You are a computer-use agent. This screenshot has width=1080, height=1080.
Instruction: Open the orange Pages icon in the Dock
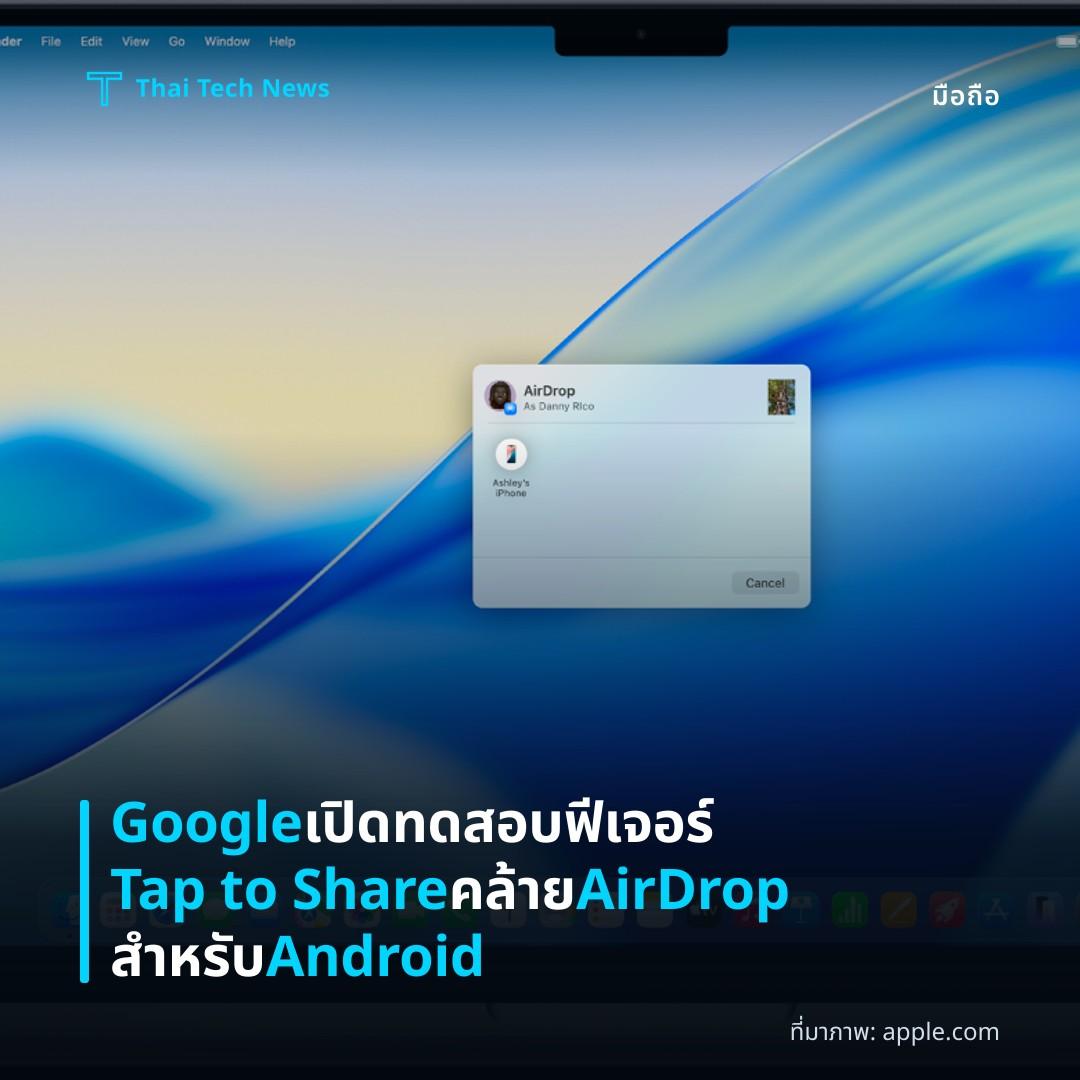pyautogui.click(x=898, y=909)
